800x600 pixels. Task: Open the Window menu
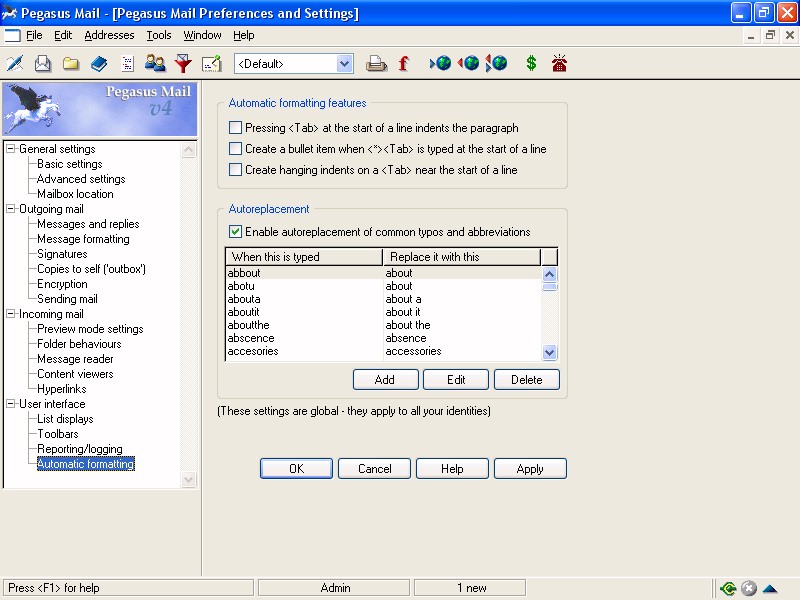tap(202, 35)
